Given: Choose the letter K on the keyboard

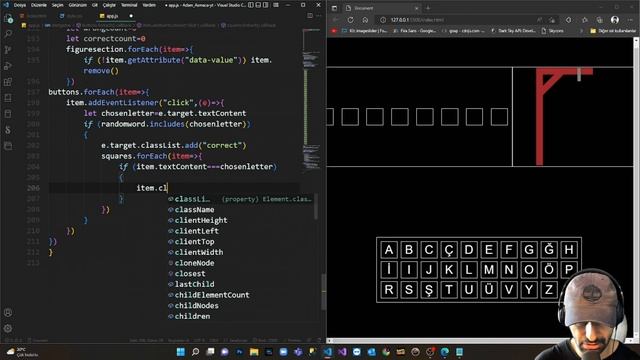Looking at the screenshot, I should 449,269.
